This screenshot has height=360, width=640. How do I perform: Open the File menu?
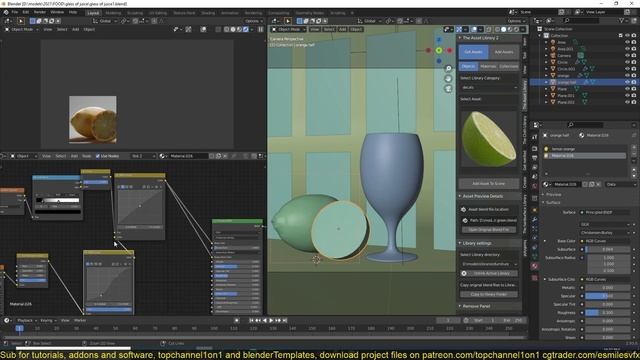tap(15, 12)
